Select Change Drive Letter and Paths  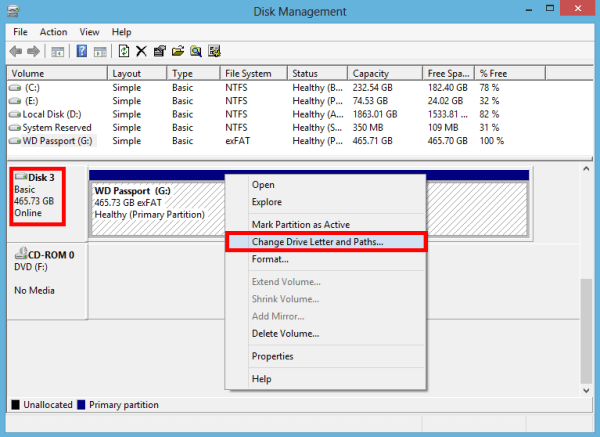click(326, 241)
